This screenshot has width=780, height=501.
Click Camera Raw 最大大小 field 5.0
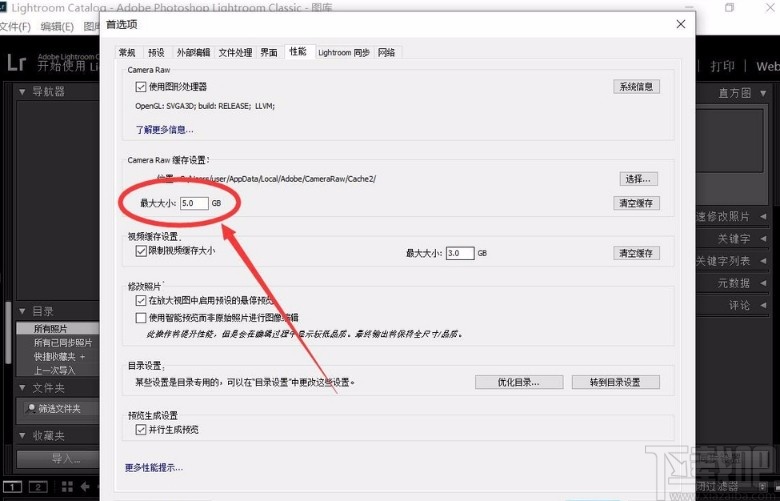pyautogui.click(x=194, y=203)
